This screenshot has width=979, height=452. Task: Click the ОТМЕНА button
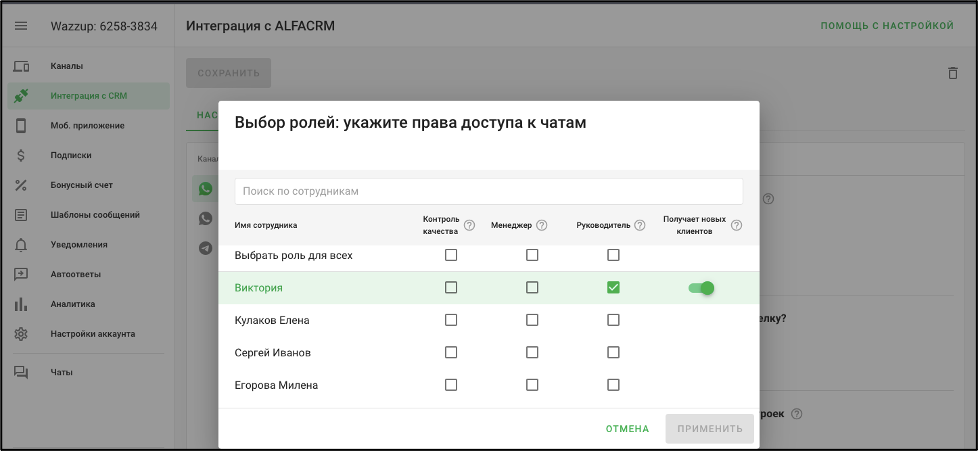[x=627, y=429]
